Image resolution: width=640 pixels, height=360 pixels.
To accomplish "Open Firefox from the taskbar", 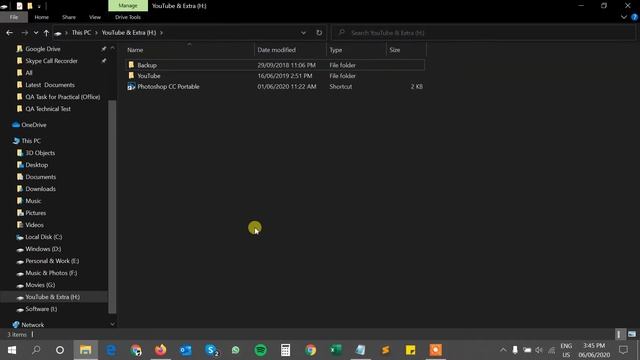I will coord(160,350).
